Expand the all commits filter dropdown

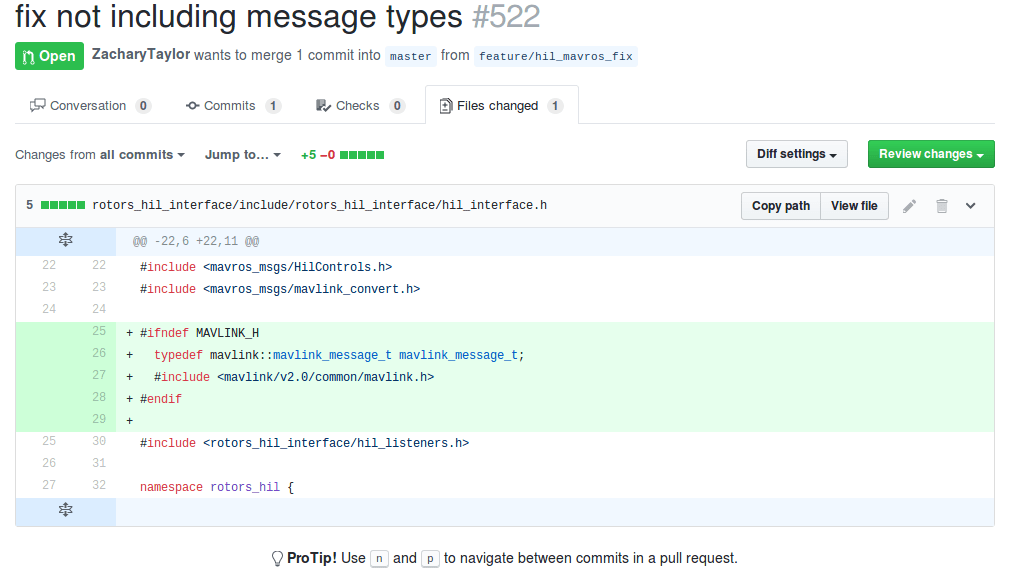pos(143,155)
